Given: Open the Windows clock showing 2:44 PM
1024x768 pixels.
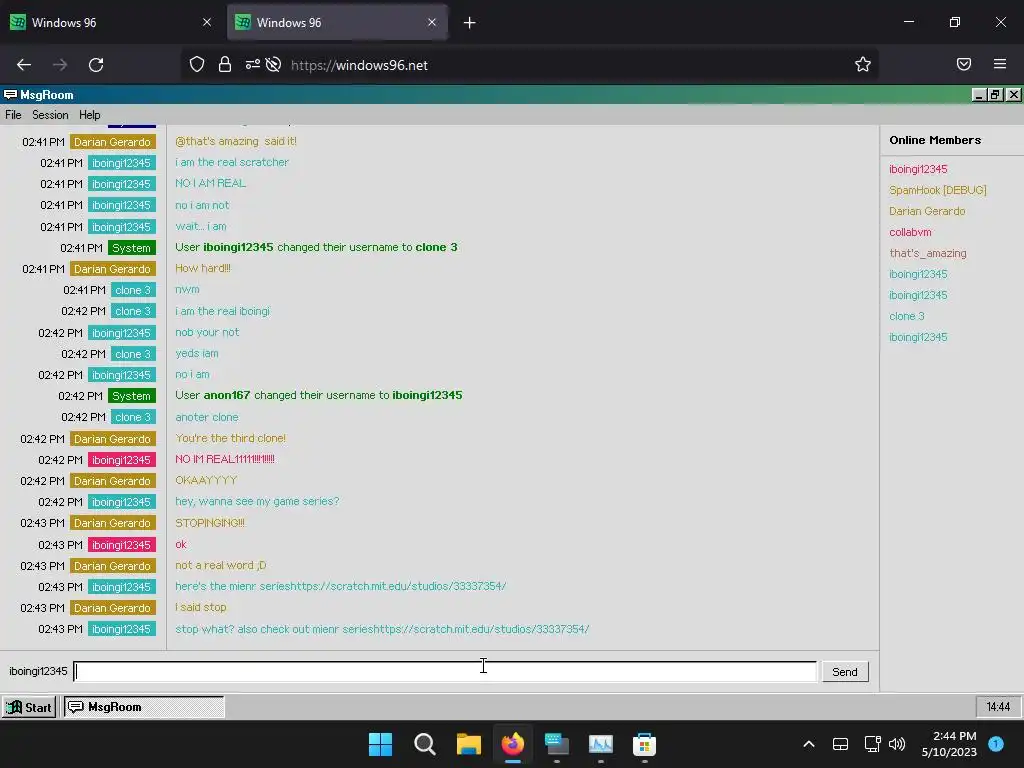Looking at the screenshot, I should (949, 744).
